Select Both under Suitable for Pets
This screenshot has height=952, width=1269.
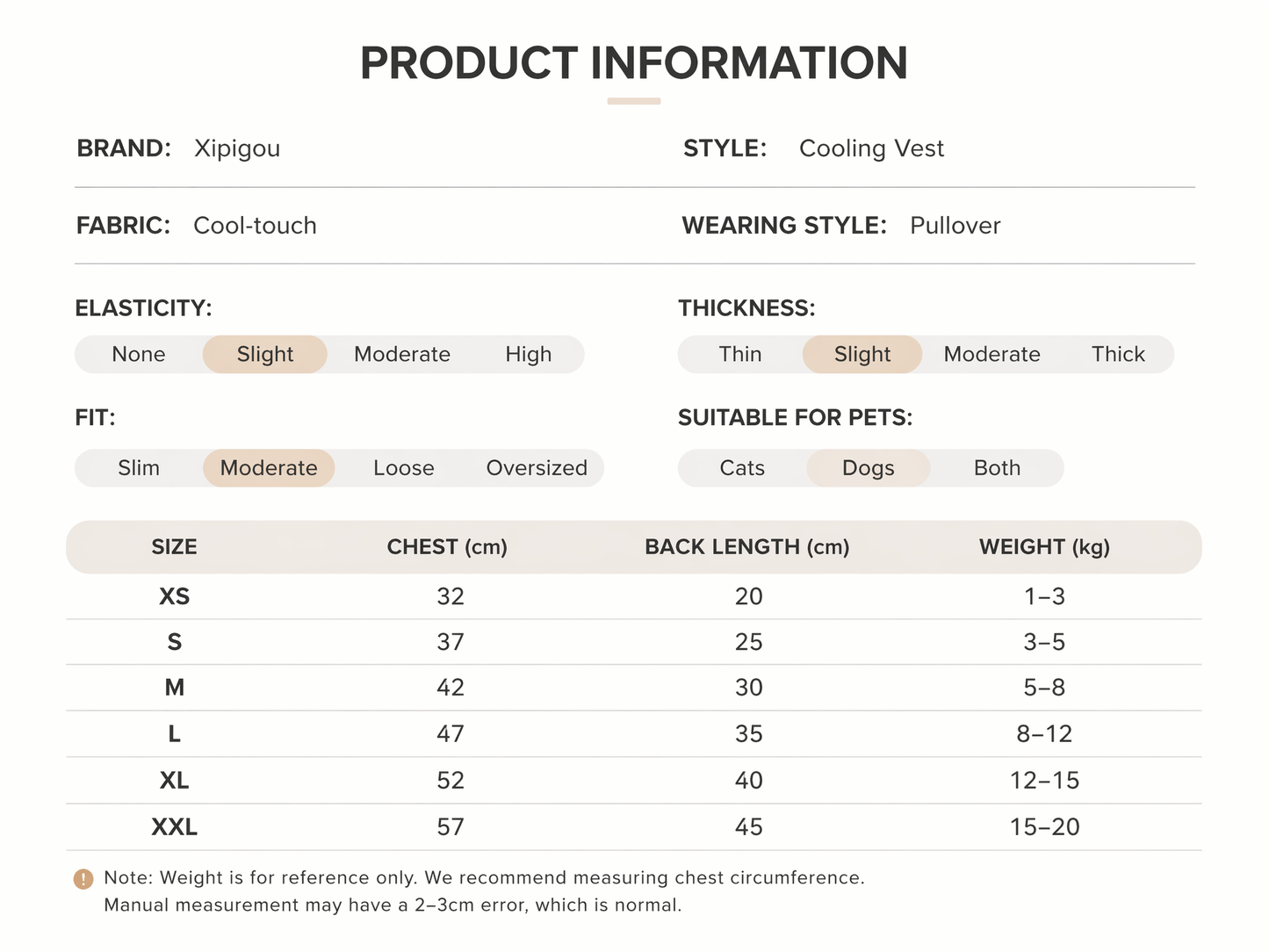tap(997, 468)
